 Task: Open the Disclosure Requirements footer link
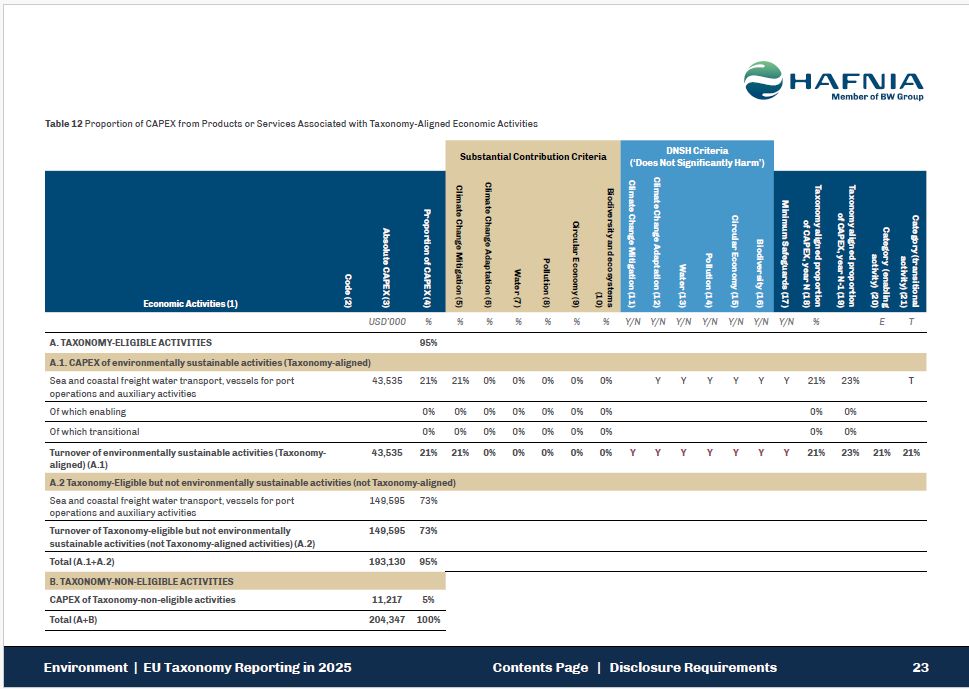coord(692,667)
